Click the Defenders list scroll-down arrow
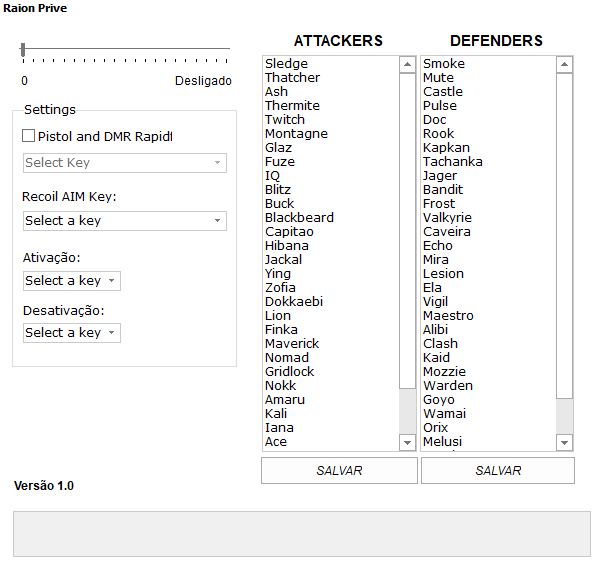This screenshot has height=564, width=608. (x=565, y=442)
